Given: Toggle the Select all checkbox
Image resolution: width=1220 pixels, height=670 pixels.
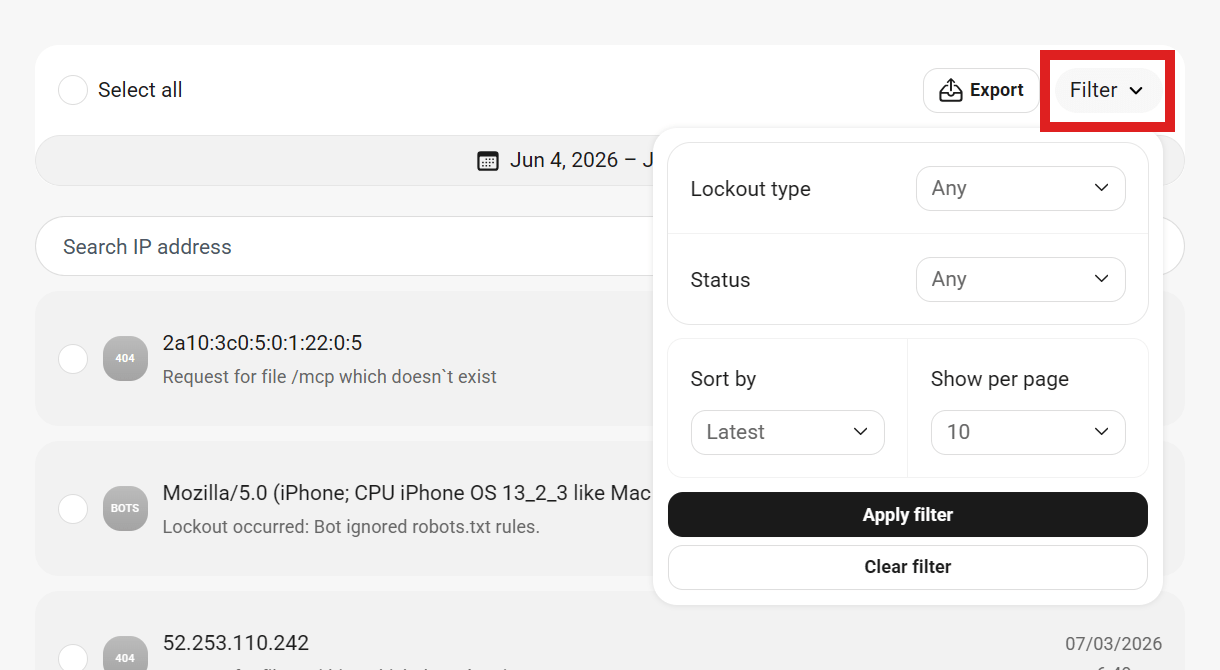Looking at the screenshot, I should point(73,90).
